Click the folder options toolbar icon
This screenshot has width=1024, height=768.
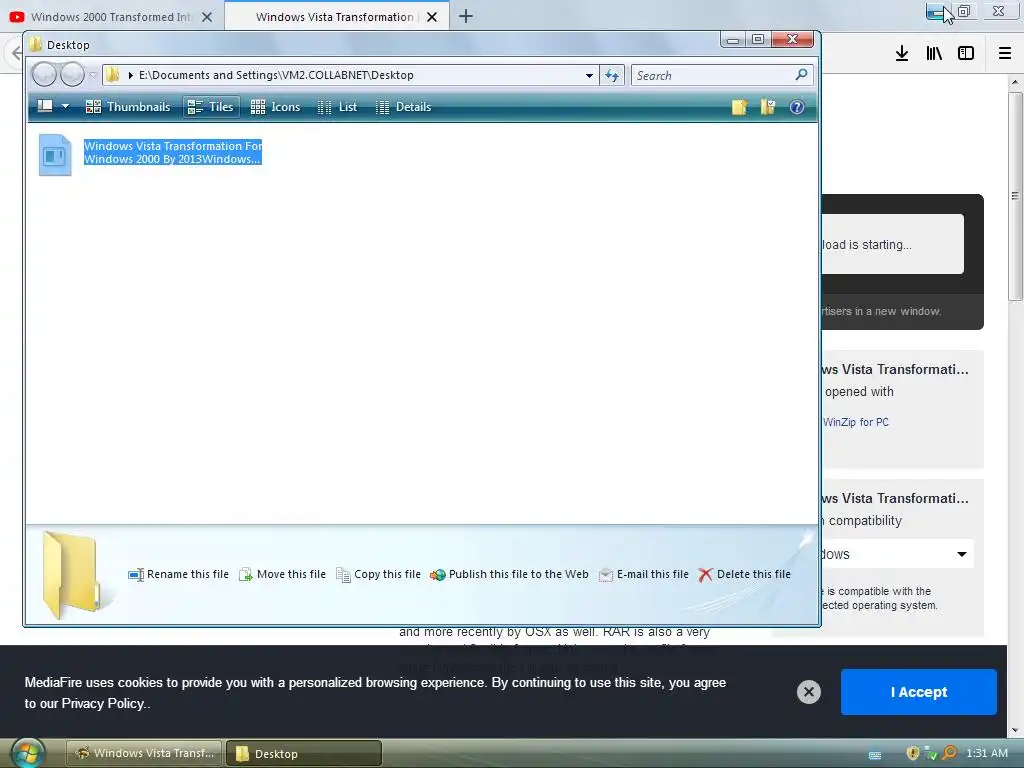[x=767, y=107]
